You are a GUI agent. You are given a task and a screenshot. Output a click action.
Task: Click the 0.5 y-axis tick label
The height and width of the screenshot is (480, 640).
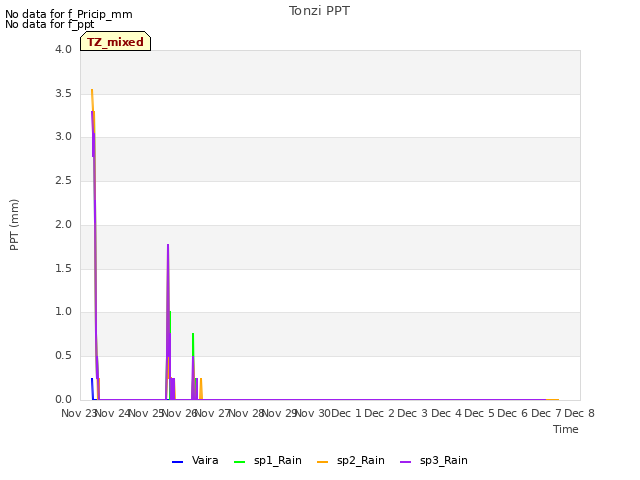click(63, 356)
